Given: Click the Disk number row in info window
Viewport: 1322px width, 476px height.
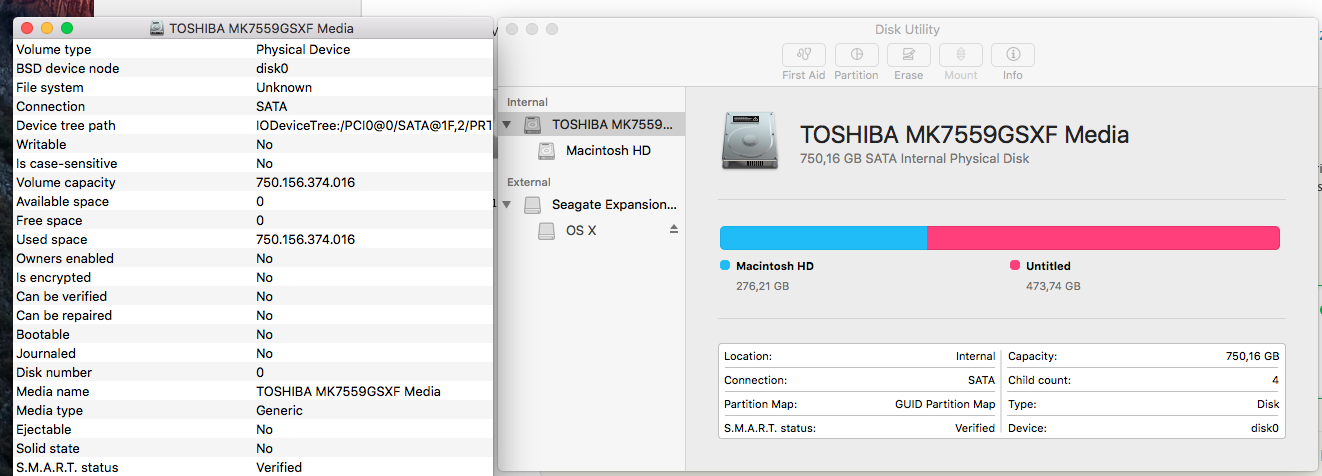Looking at the screenshot, I should coord(253,372).
